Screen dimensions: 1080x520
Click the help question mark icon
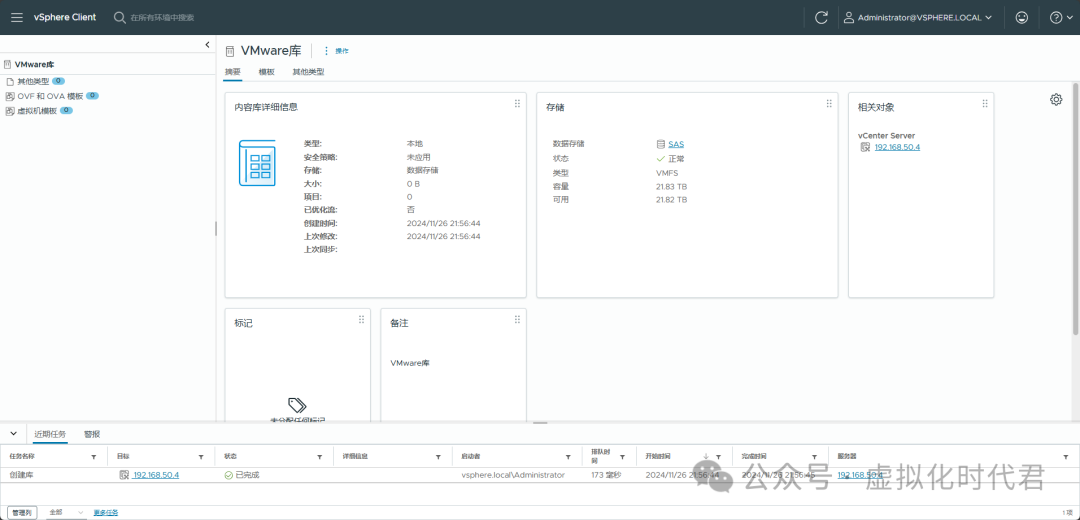tap(1056, 17)
